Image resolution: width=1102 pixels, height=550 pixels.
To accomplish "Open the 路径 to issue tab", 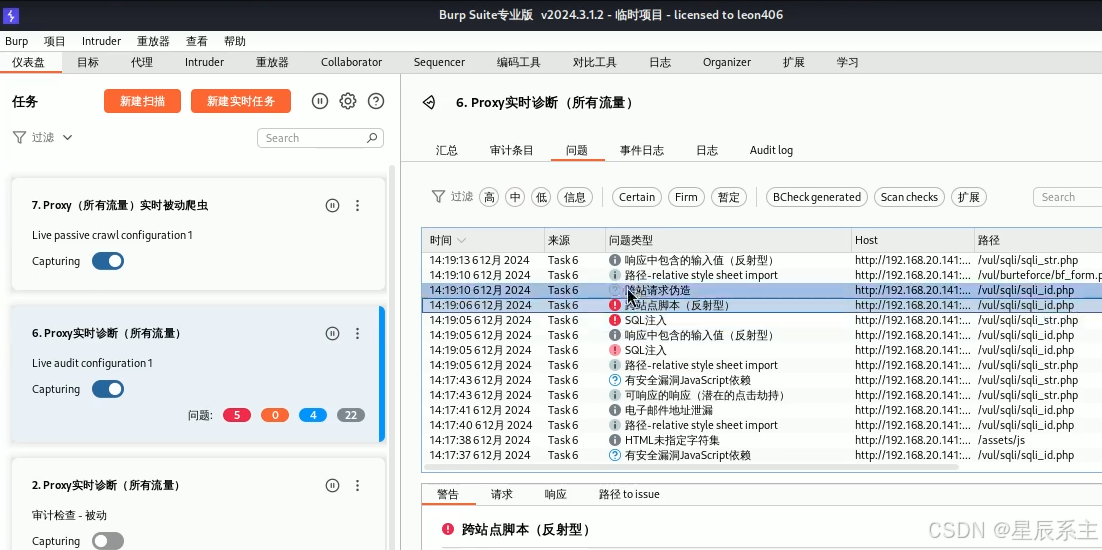I will (629, 494).
